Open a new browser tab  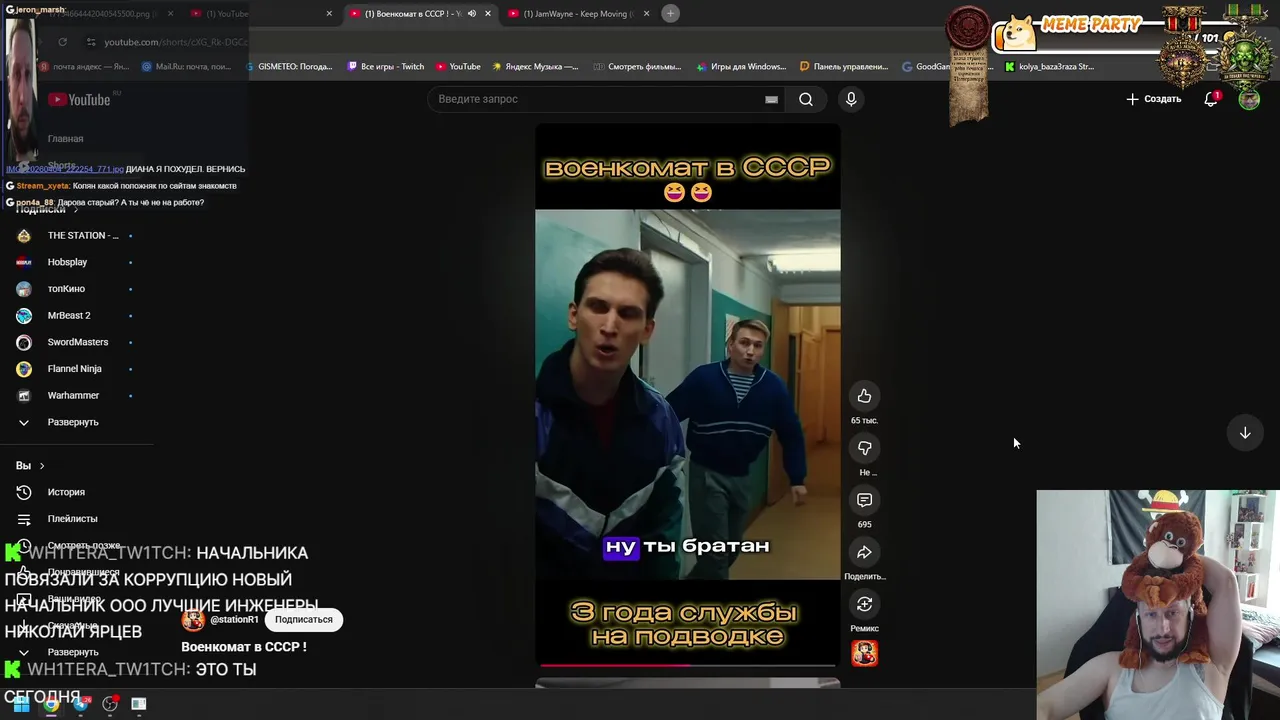click(670, 13)
